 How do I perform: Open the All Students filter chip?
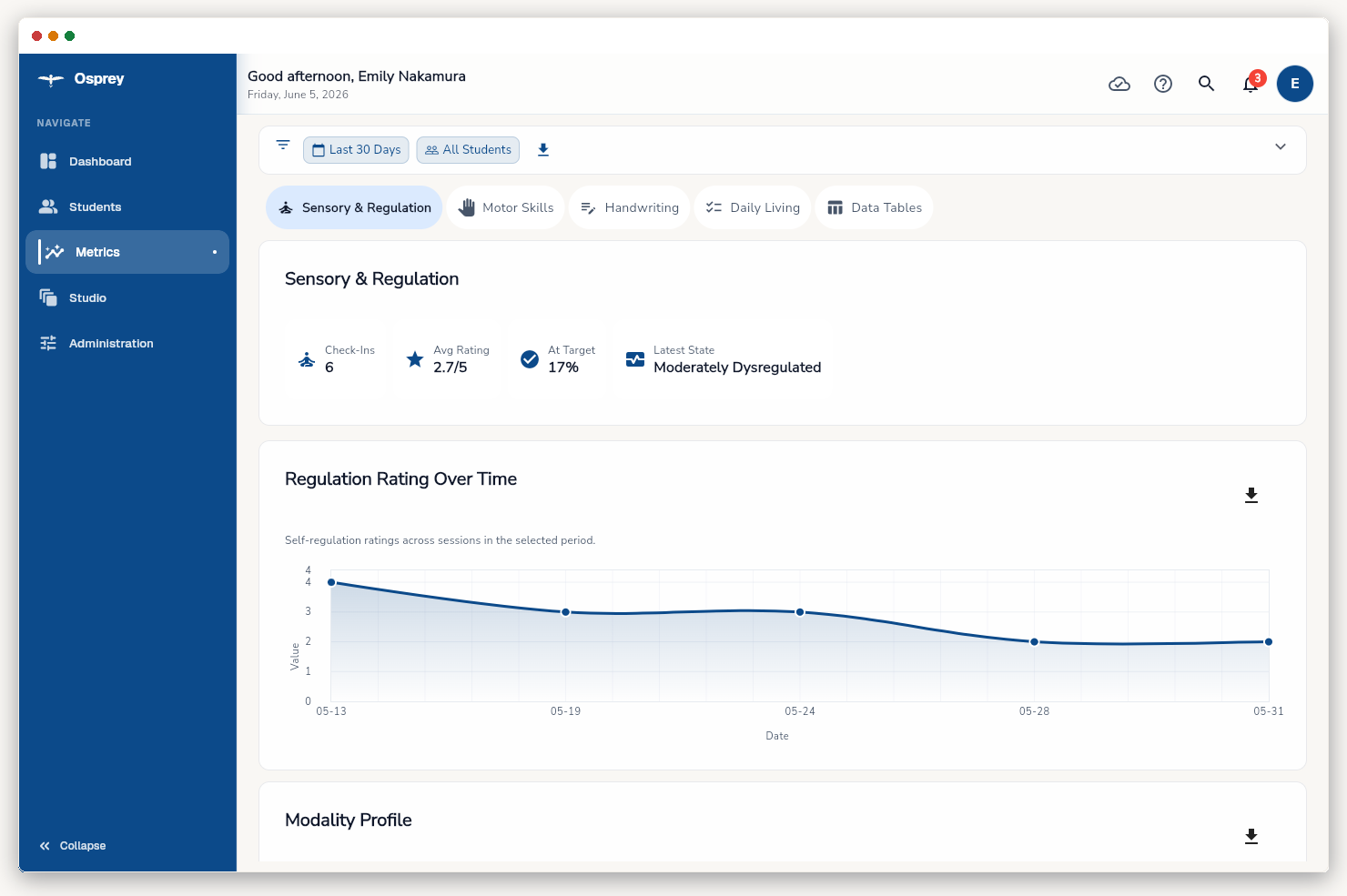pos(468,150)
